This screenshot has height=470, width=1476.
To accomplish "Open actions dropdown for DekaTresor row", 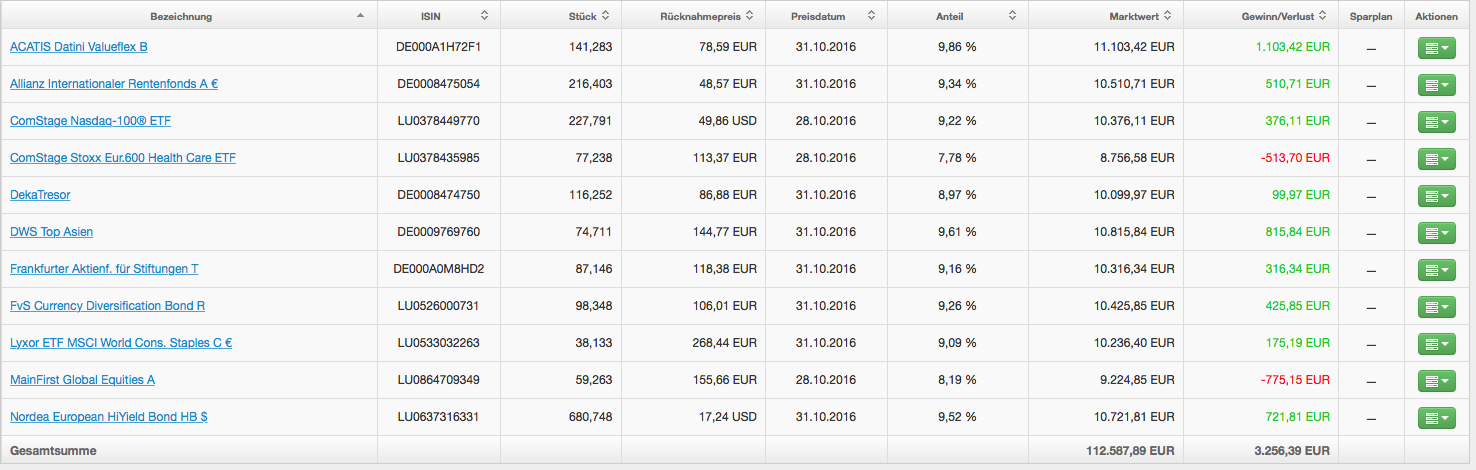I will pos(1437,196).
